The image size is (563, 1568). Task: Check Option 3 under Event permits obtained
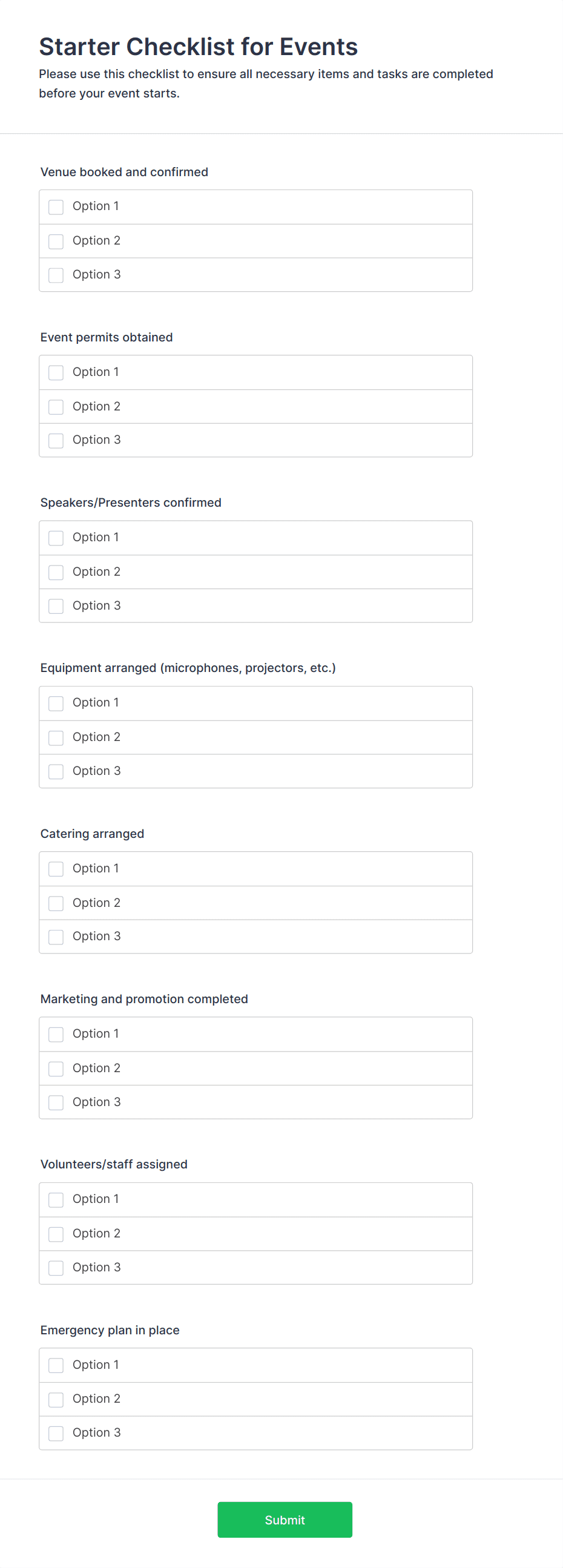pyautogui.click(x=56, y=440)
